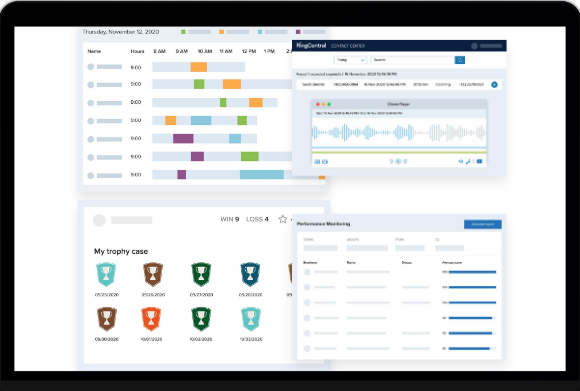580x391 pixels.
Task: Click the star icon beside LOSS 4
Action: click(283, 219)
